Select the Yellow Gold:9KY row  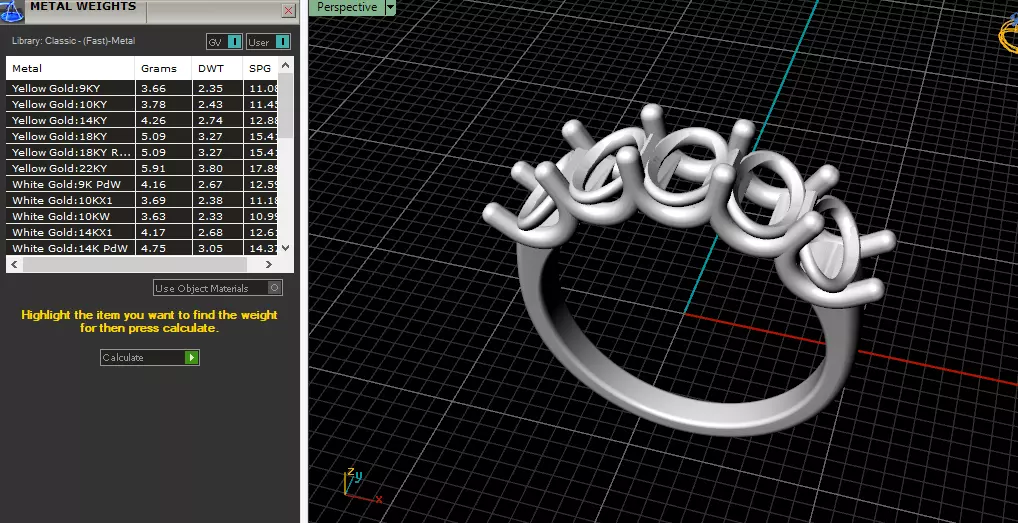[x=142, y=88]
